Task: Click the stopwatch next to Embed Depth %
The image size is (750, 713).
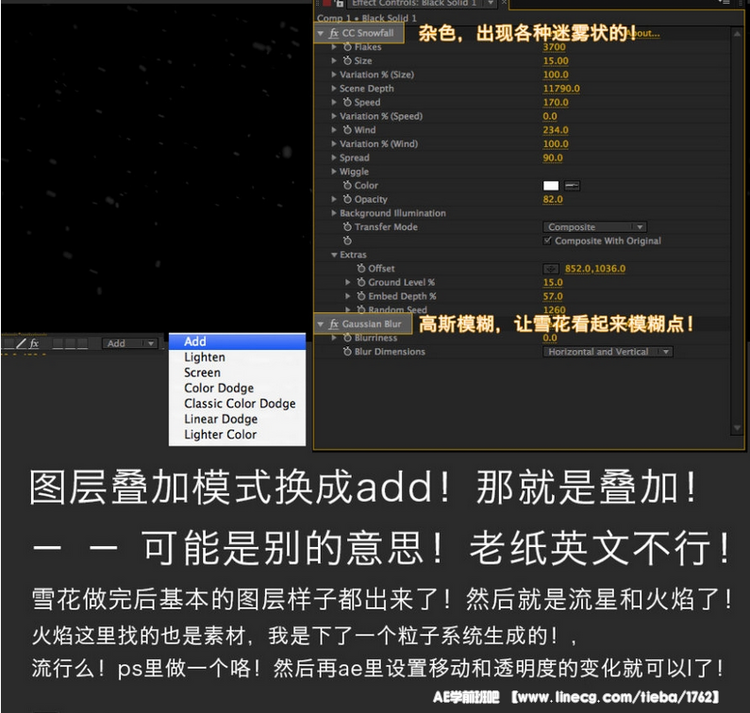Action: pyautogui.click(x=361, y=296)
